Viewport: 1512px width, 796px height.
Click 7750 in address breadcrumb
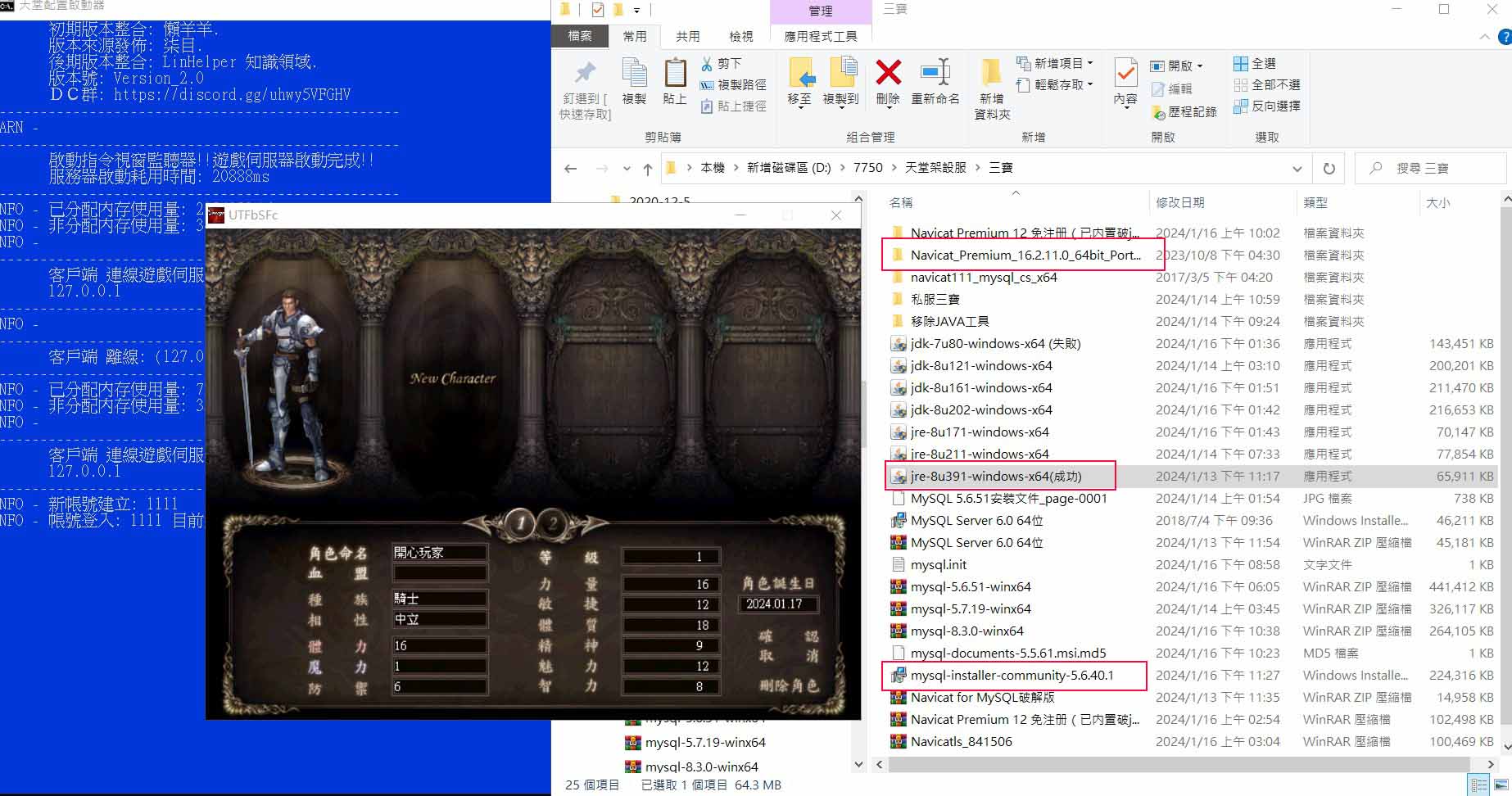pos(867,167)
